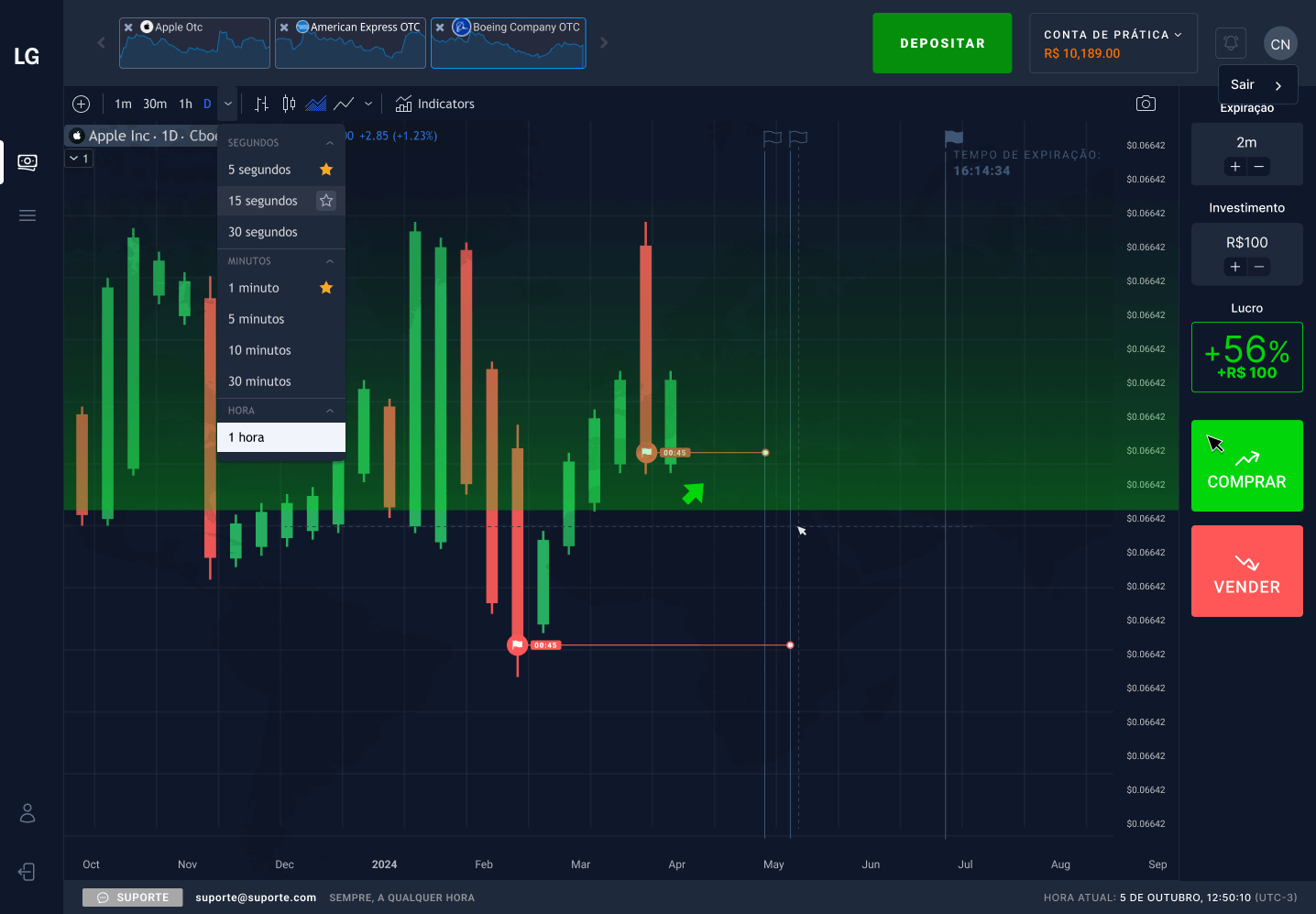Viewport: 1316px width, 914px height.
Task: Open the hamburger menu in sidebar
Action: click(27, 215)
